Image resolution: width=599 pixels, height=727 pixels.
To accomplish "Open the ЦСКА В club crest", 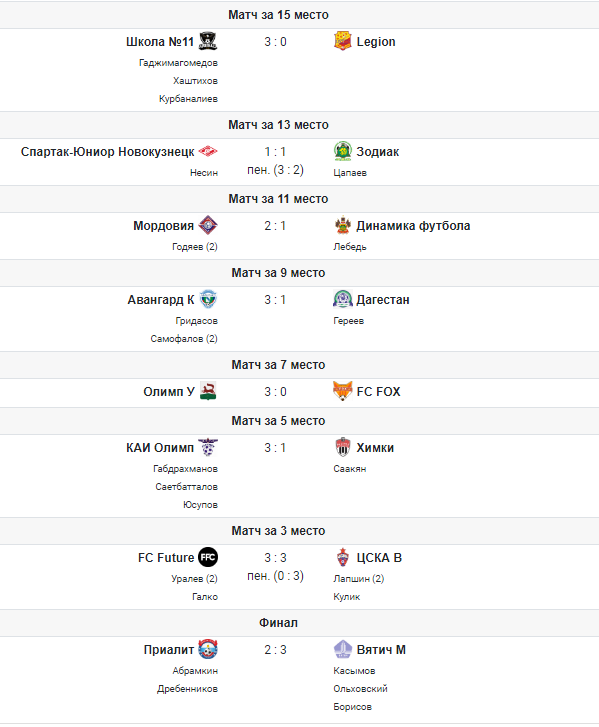I will (x=343, y=557).
